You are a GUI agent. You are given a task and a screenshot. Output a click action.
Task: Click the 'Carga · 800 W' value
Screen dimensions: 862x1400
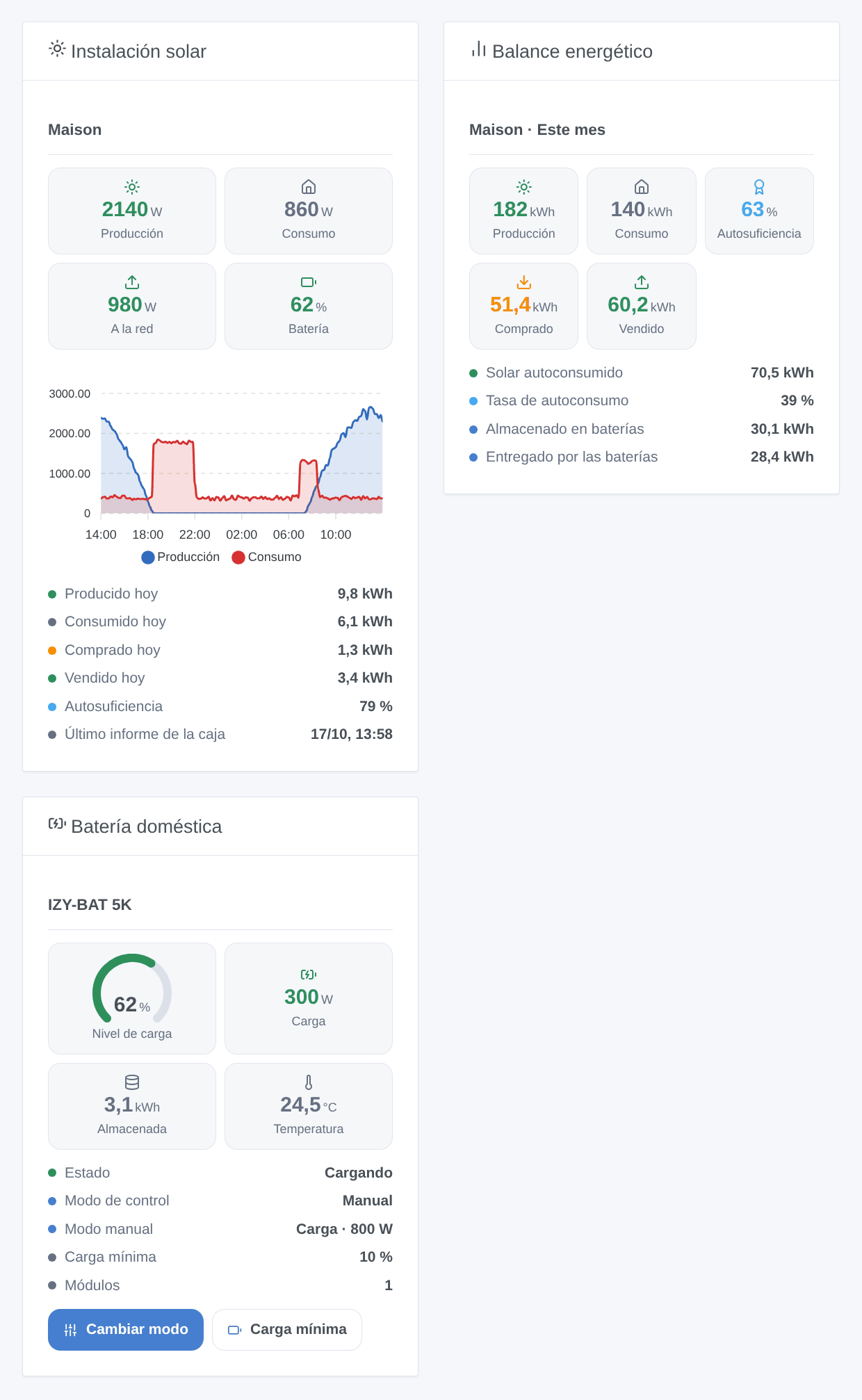point(344,1229)
